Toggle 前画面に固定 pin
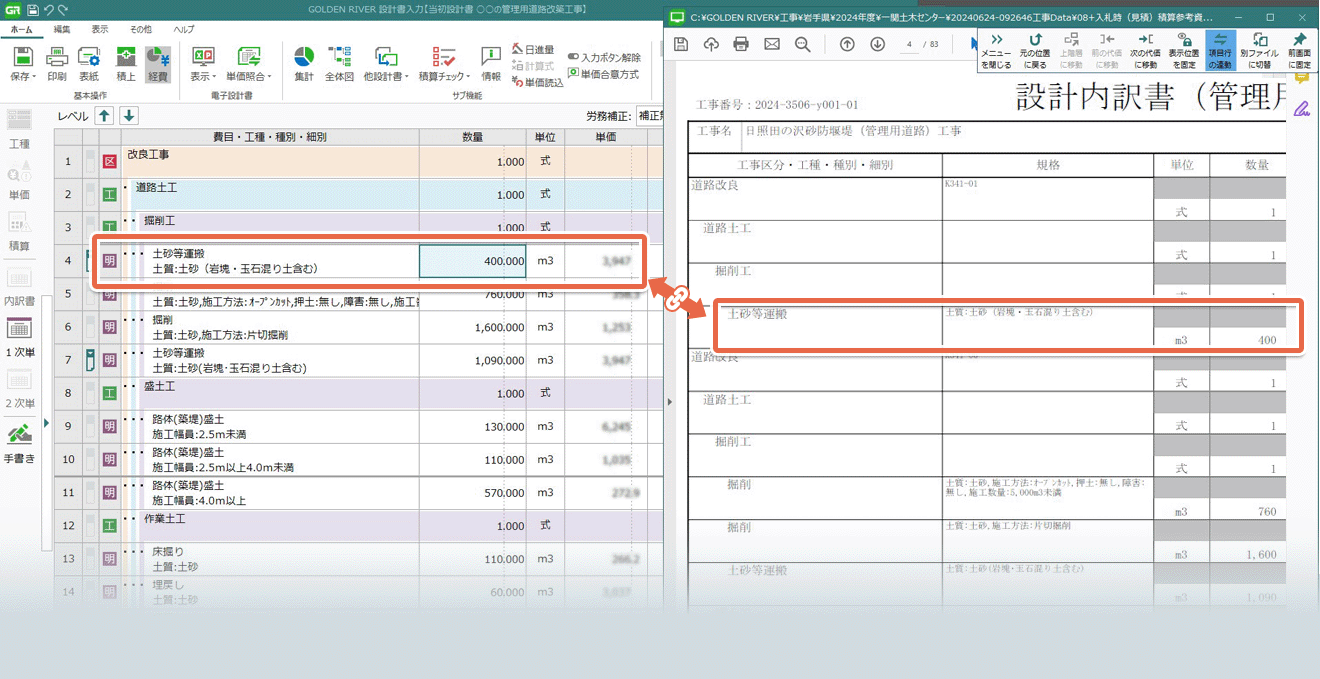 (1299, 51)
